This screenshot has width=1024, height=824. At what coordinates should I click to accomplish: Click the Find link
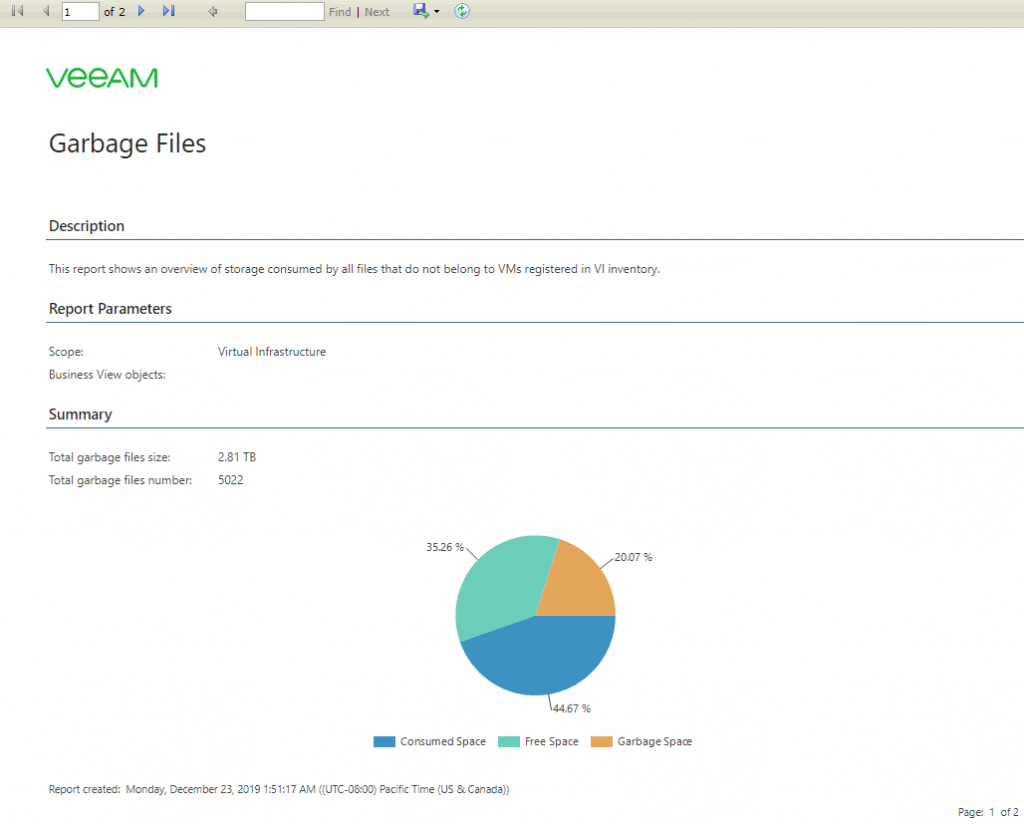[340, 12]
